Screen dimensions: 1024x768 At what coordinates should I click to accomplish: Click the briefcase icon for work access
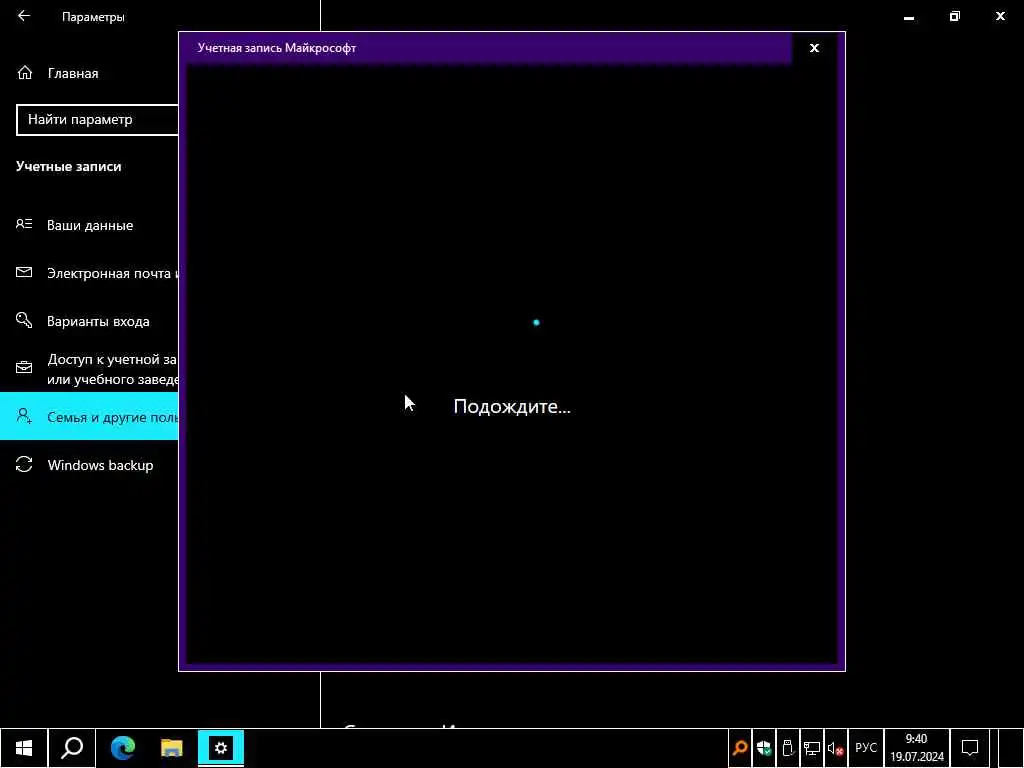coord(24,368)
